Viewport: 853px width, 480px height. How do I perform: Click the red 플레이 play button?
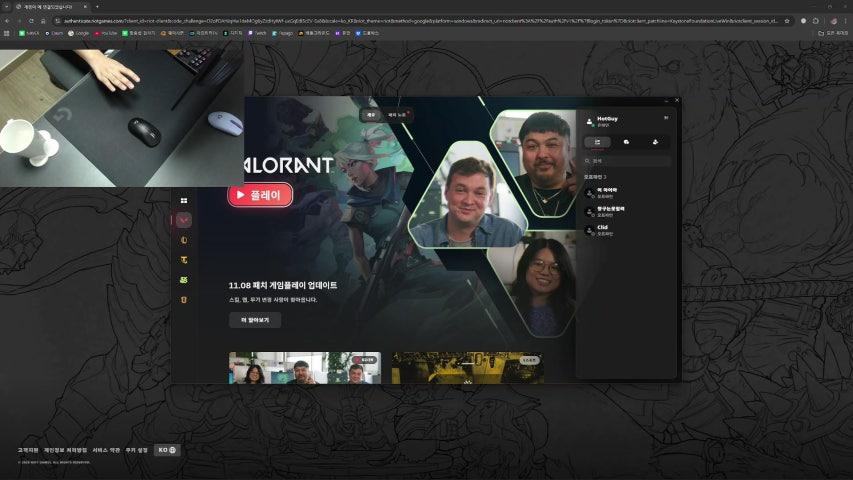(x=260, y=195)
